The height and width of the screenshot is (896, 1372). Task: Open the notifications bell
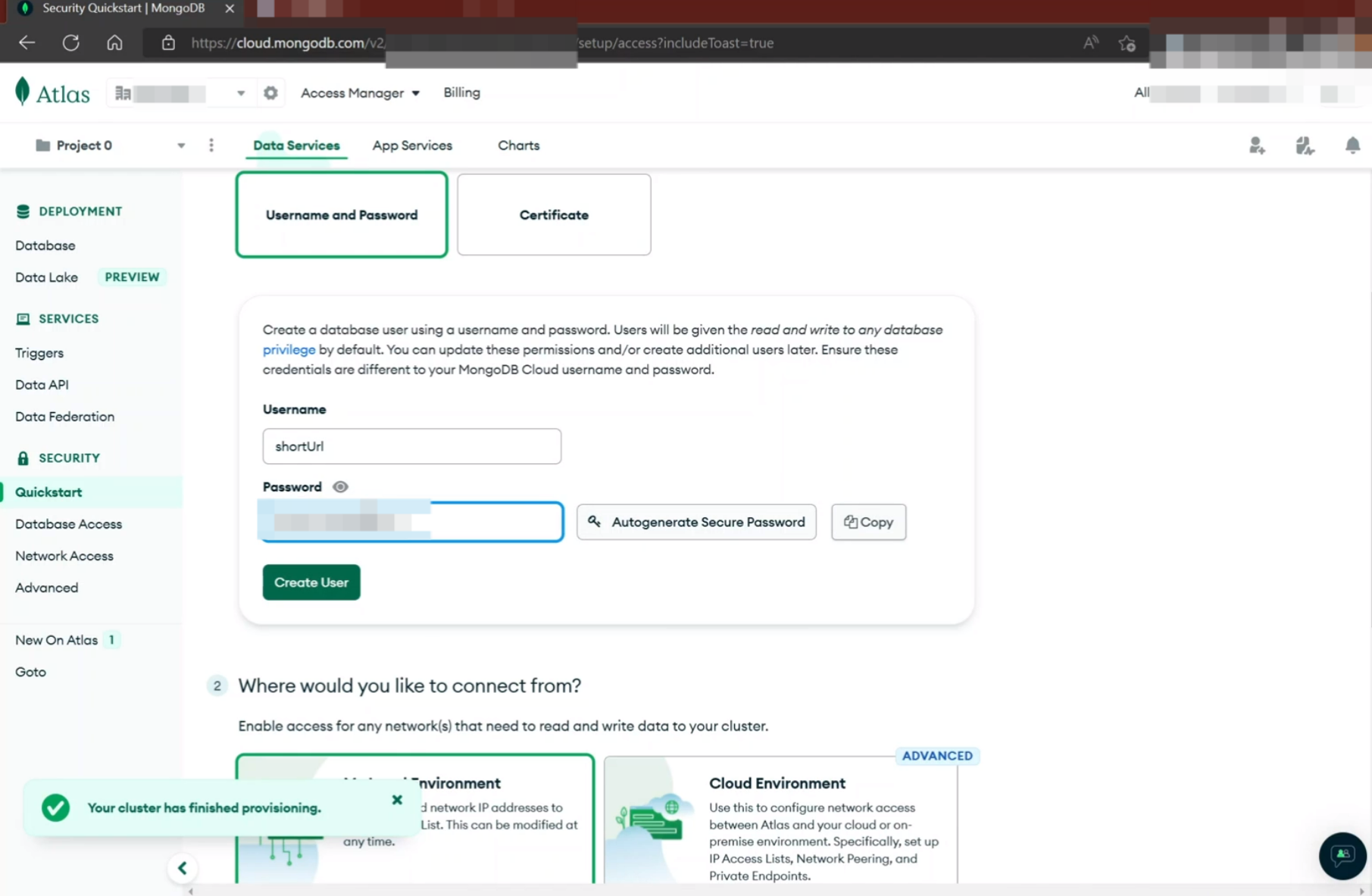tap(1352, 145)
